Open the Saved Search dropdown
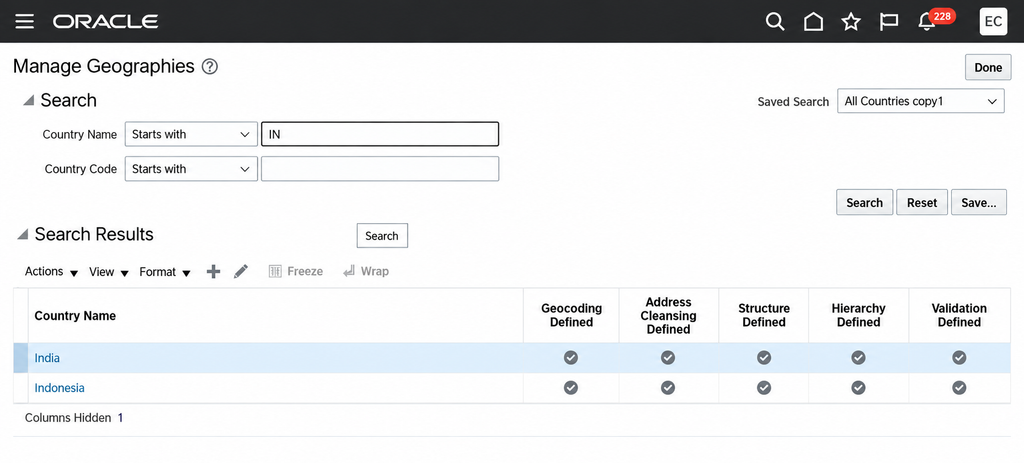 (x=921, y=101)
